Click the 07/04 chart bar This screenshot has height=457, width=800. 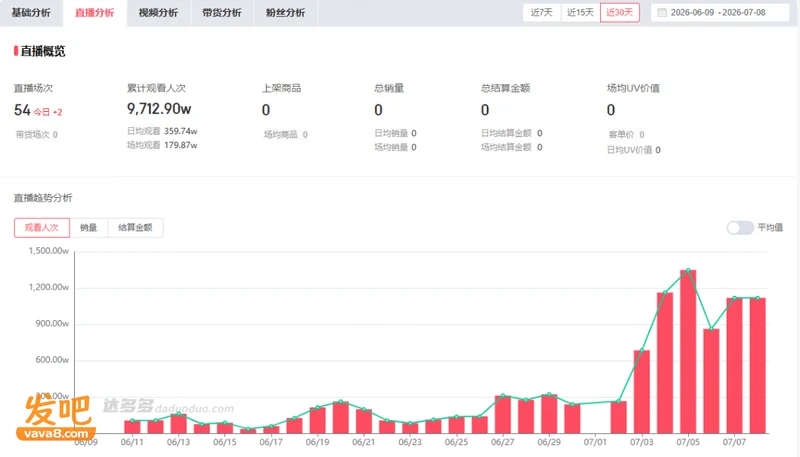(665, 363)
